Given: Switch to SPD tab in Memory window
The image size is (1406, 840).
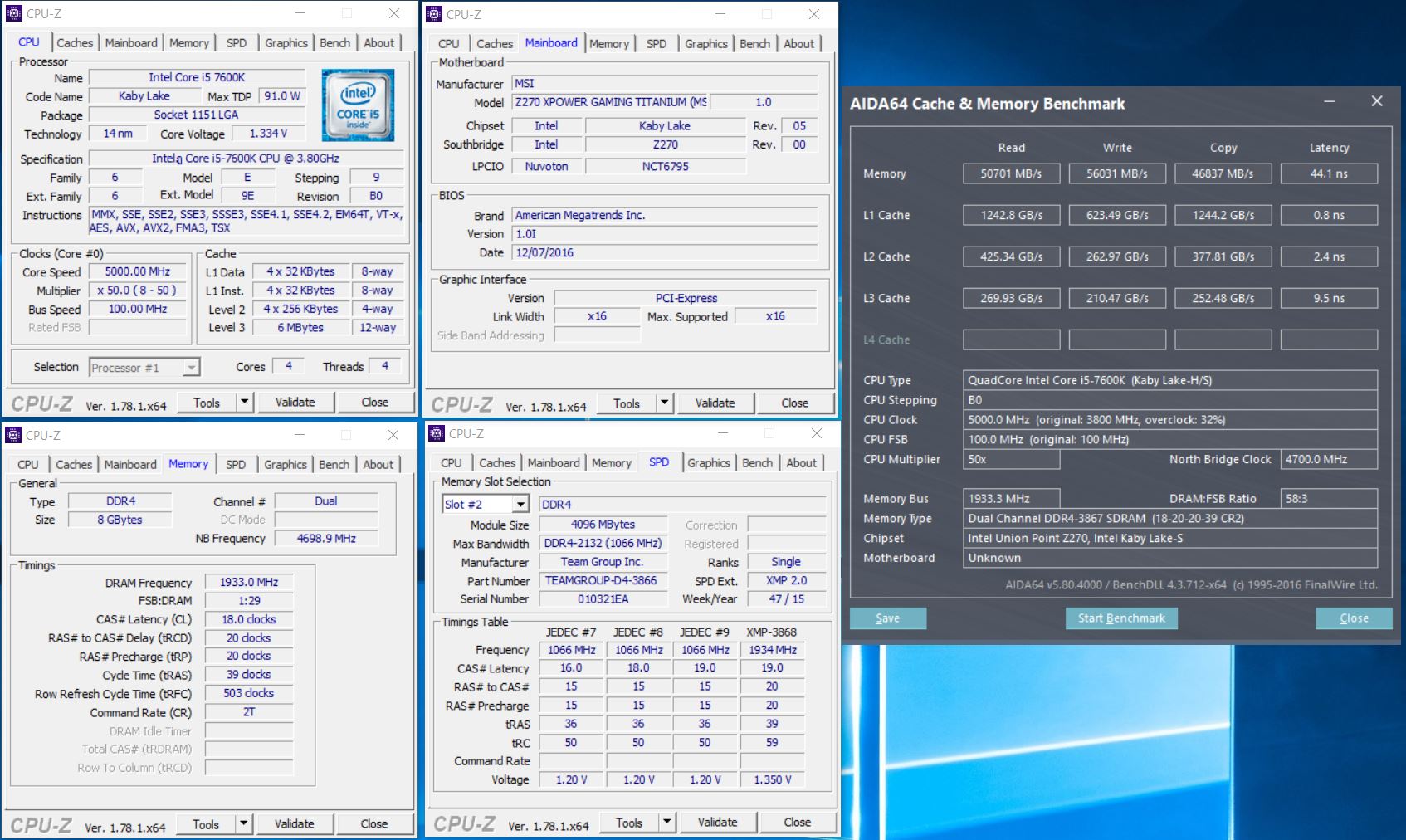Looking at the screenshot, I should tap(236, 464).
